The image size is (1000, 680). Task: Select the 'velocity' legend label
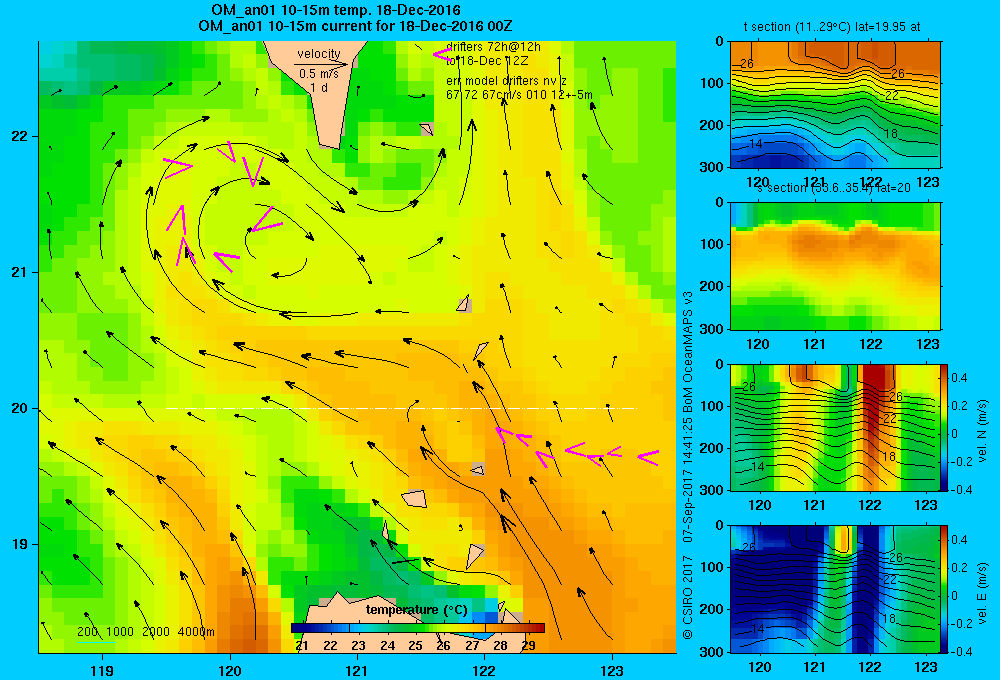[x=319, y=54]
